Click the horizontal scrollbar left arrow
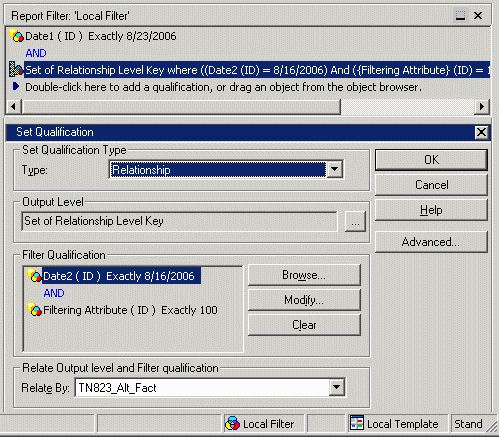 point(13,107)
